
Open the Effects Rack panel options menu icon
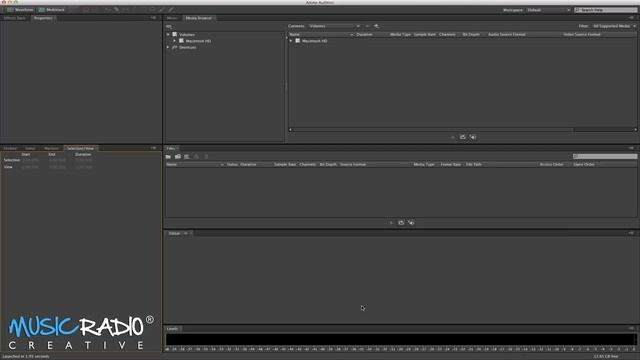tap(153, 18)
